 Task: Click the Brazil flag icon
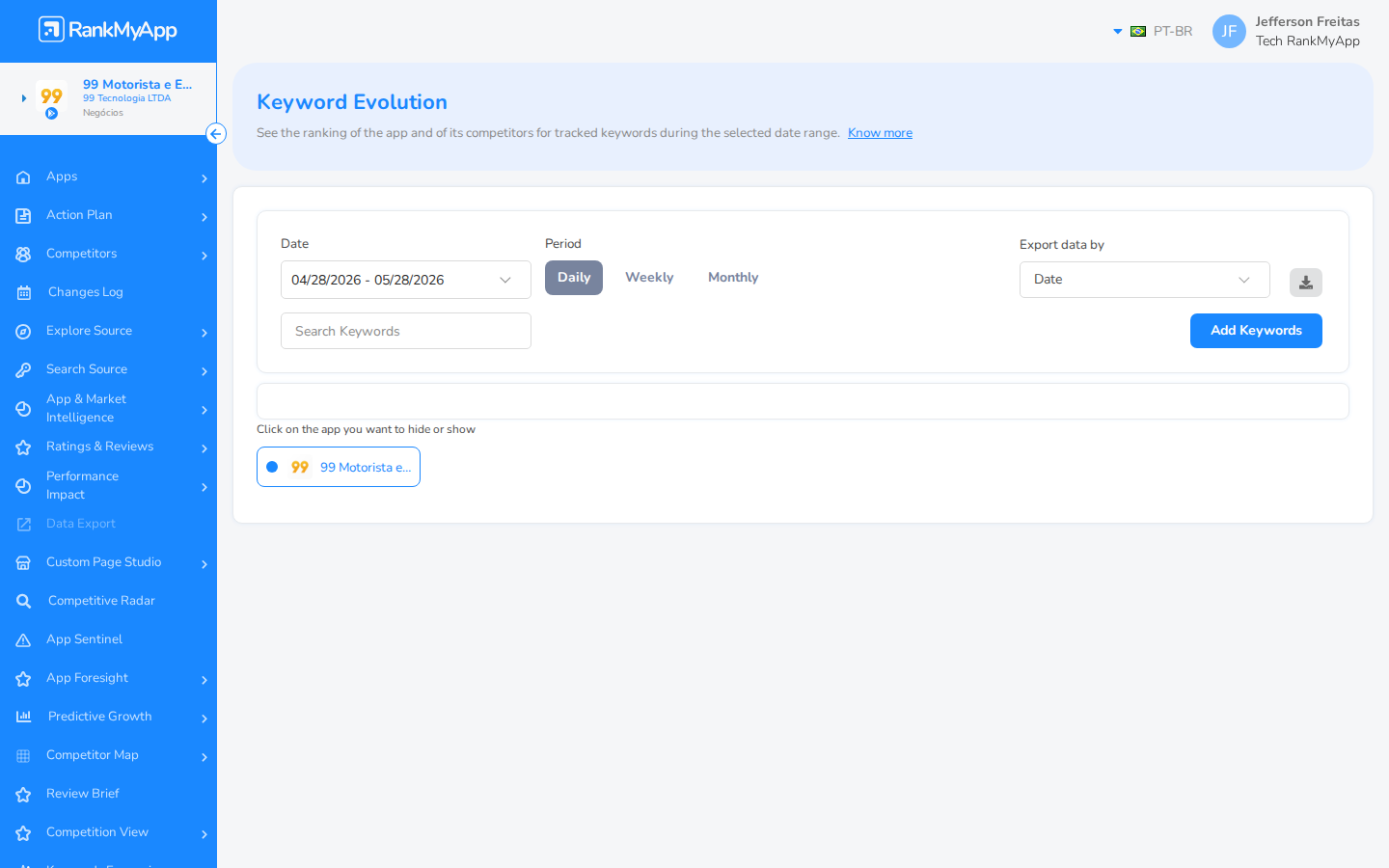(1138, 32)
